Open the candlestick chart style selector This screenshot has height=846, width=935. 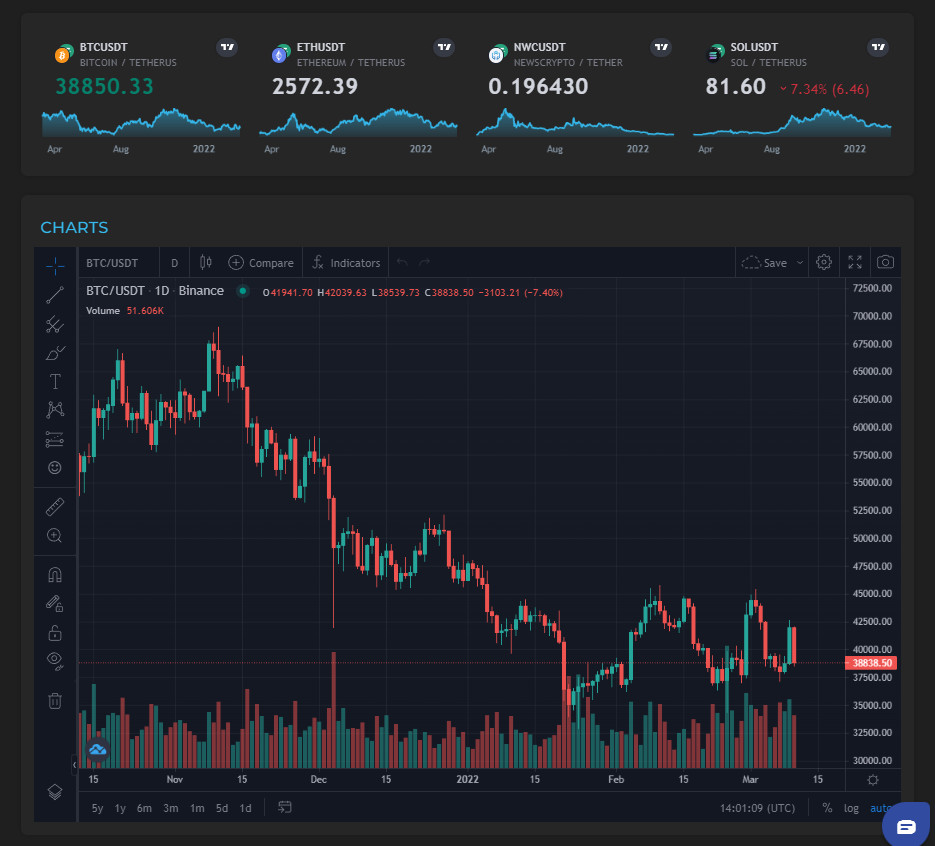[206, 262]
